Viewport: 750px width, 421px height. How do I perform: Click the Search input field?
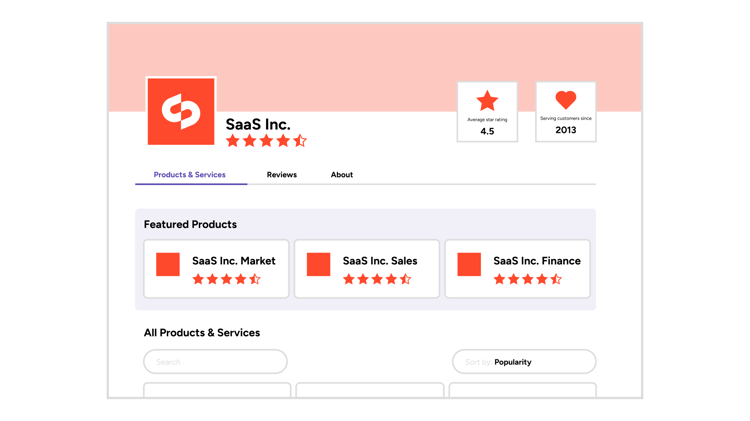pos(215,362)
